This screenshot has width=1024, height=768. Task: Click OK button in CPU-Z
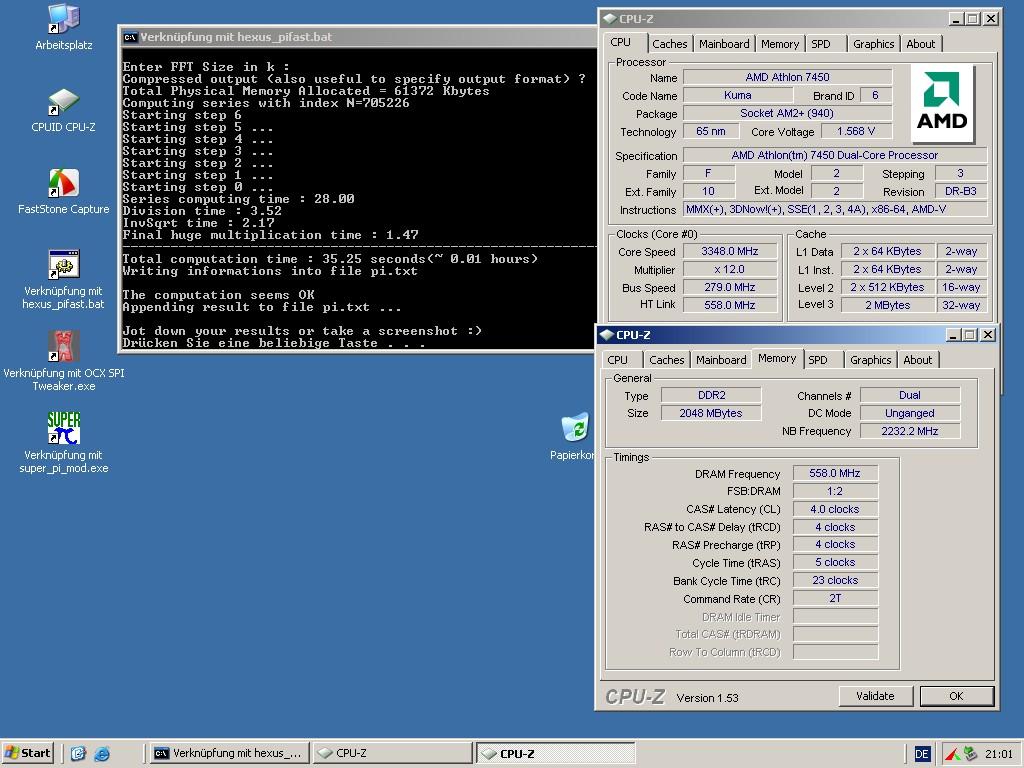coord(957,696)
